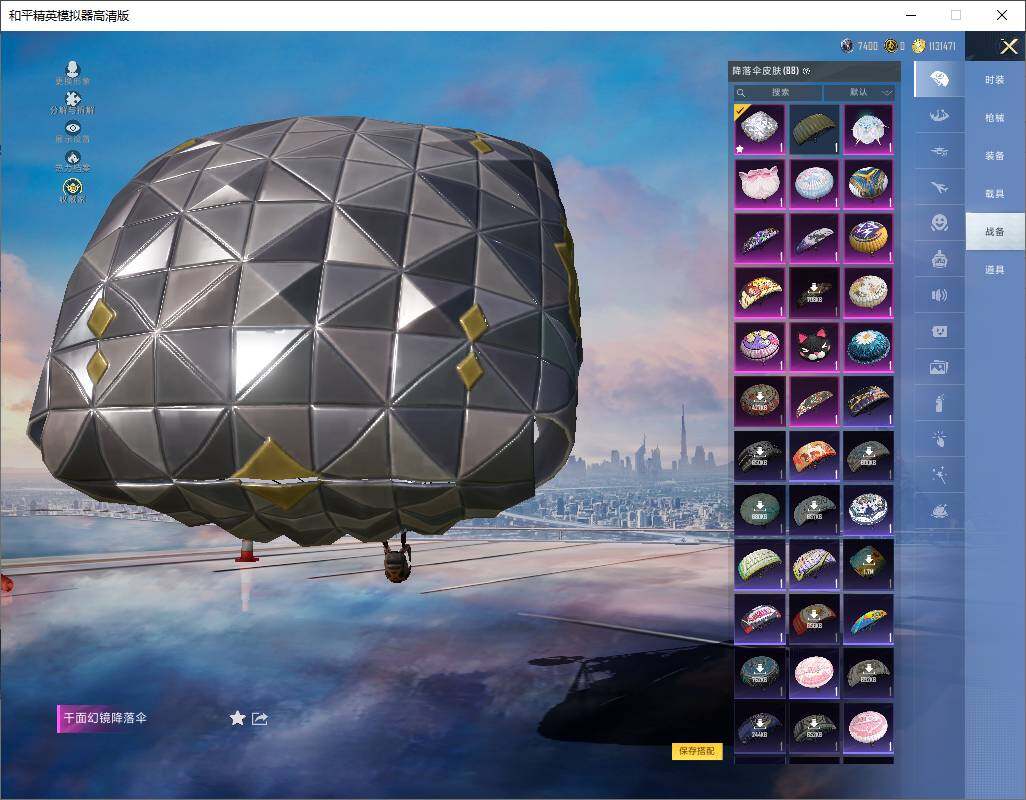The height and width of the screenshot is (800, 1026).
Task: Select the blue-gold patterned parachute thumbnail
Action: (x=868, y=184)
